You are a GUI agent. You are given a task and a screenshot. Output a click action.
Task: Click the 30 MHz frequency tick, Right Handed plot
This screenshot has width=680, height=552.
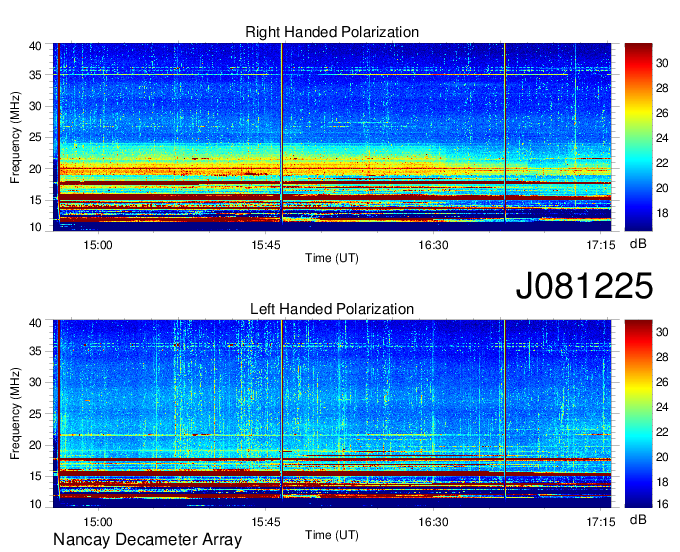pos(35,106)
